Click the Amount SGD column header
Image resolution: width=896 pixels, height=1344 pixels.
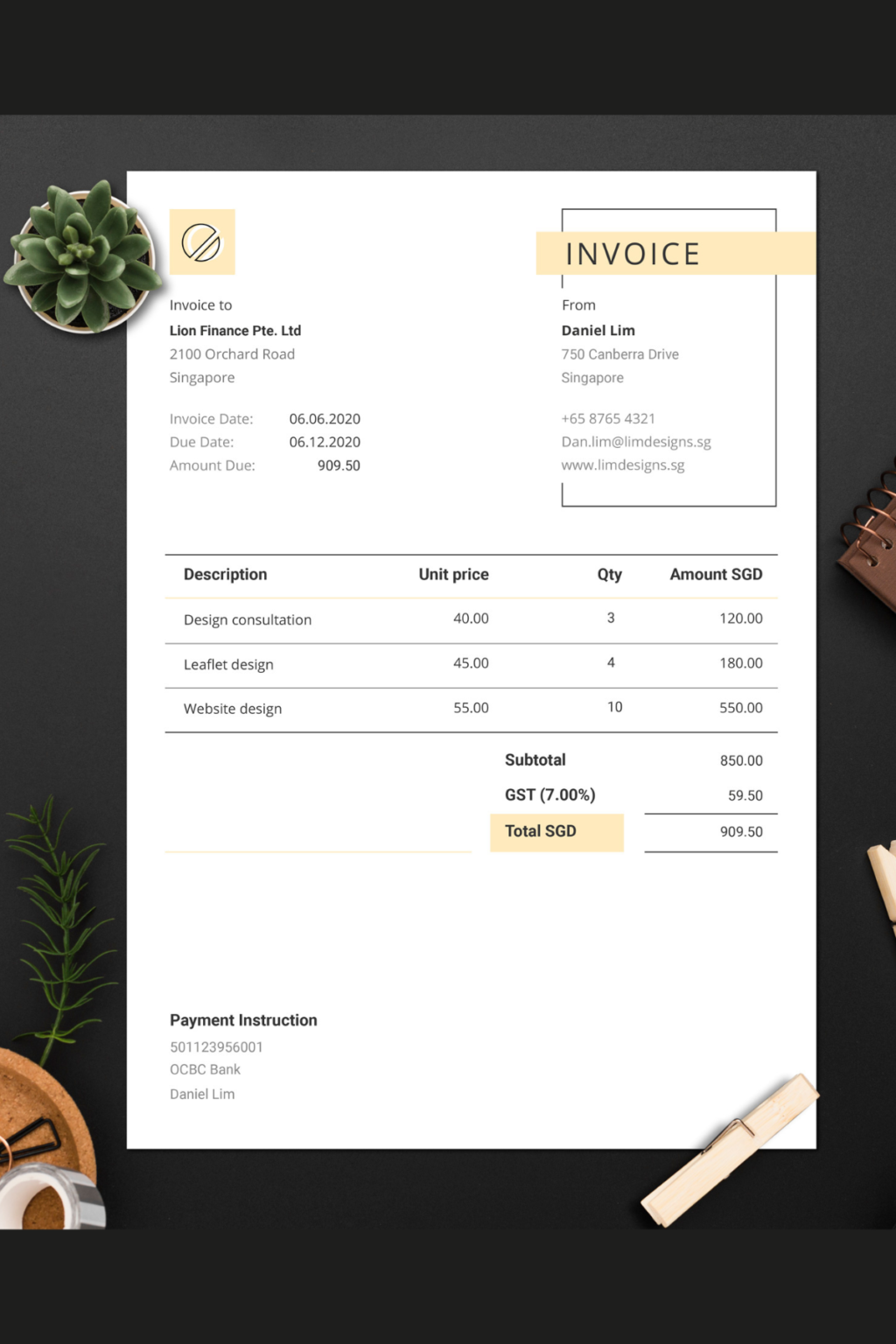tap(716, 575)
